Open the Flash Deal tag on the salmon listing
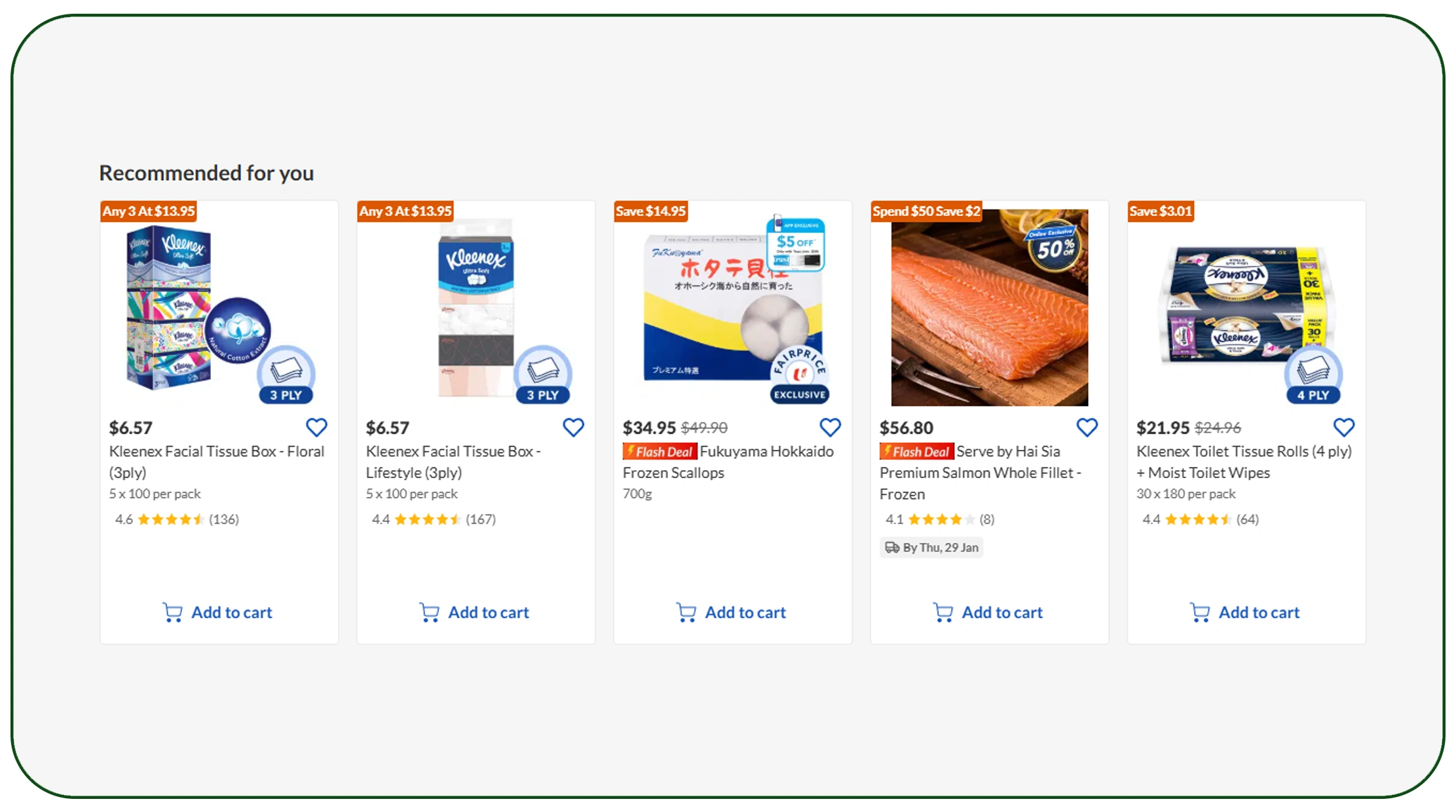 (x=916, y=451)
